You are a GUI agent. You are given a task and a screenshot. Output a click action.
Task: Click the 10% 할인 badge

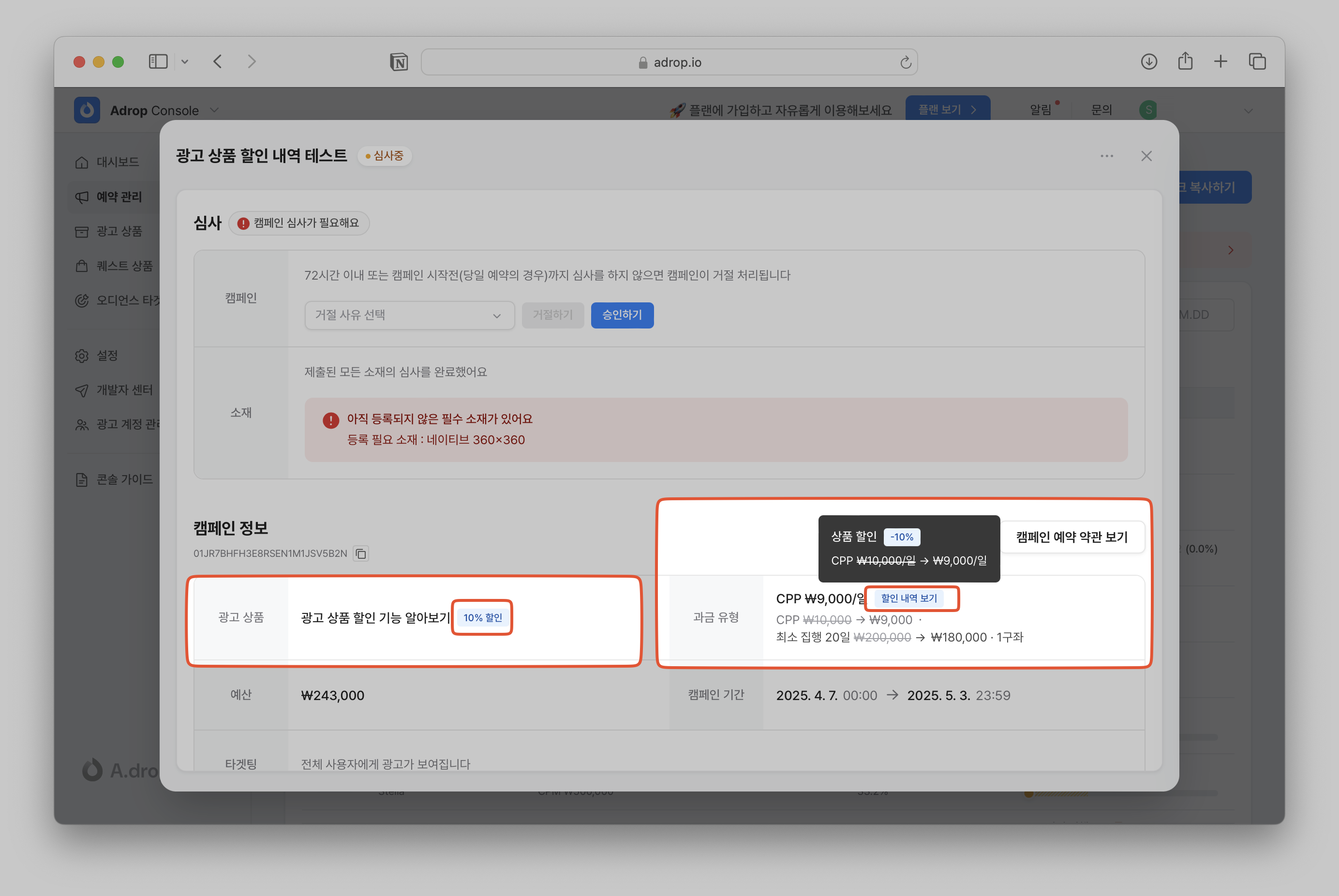pyautogui.click(x=482, y=618)
